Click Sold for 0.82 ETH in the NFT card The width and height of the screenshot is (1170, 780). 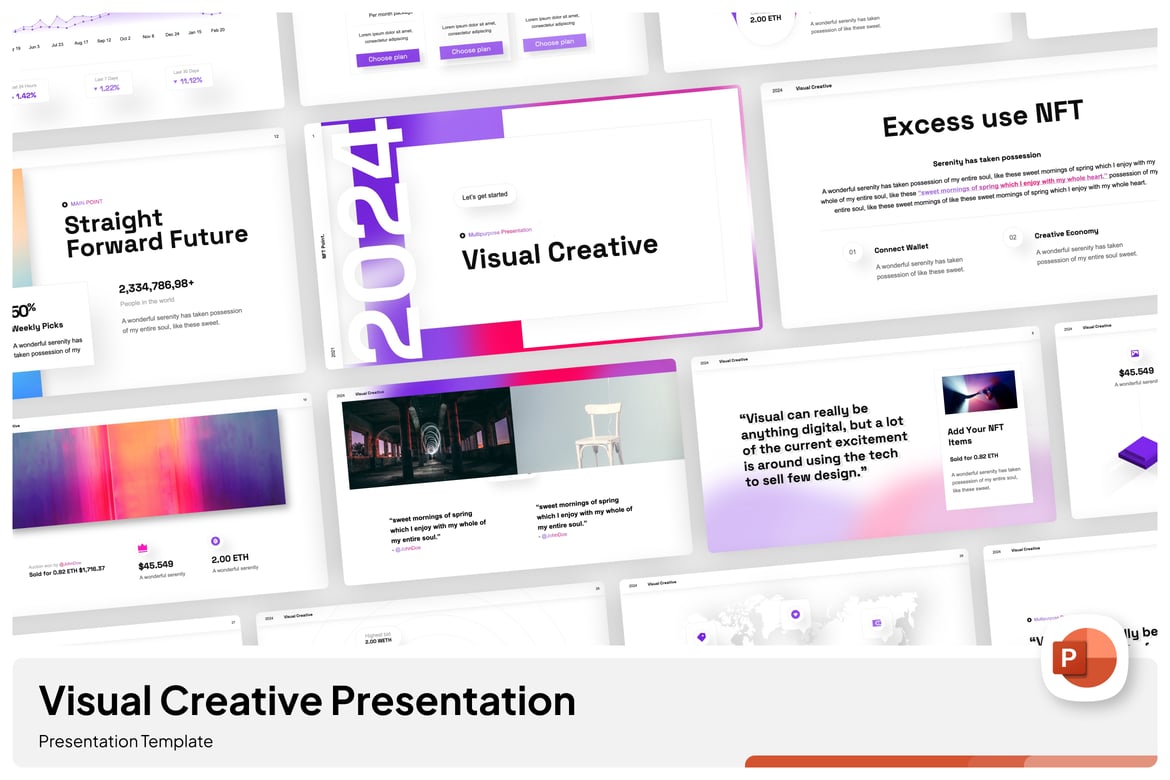[974, 457]
